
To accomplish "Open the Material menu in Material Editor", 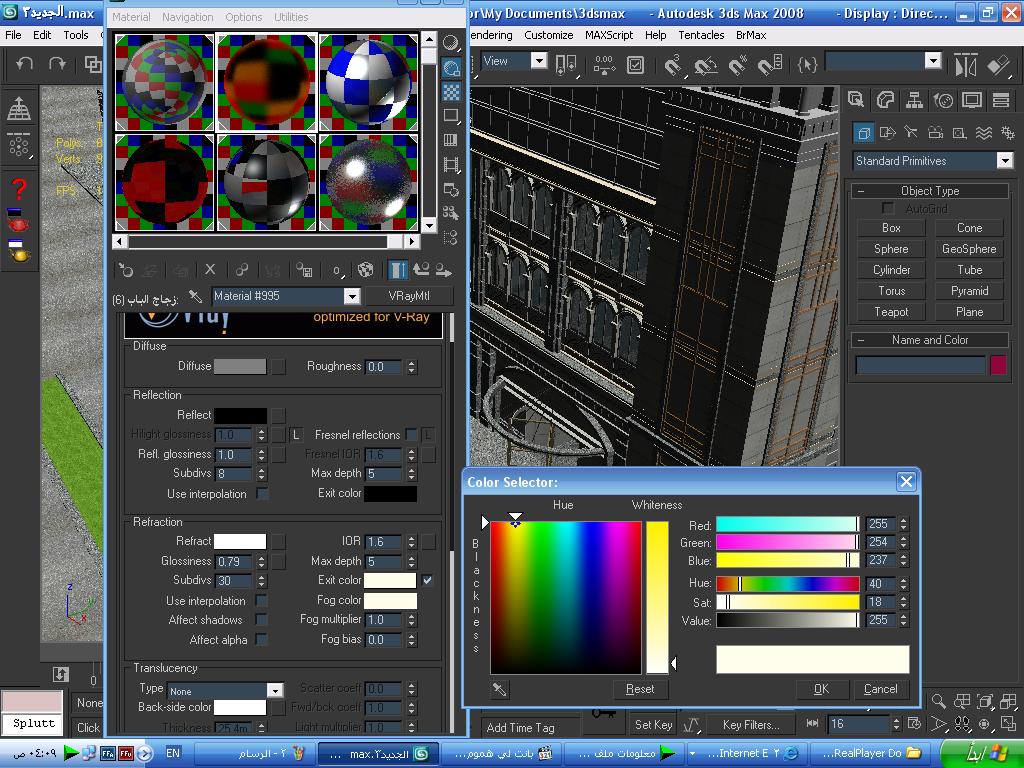I will click(131, 17).
